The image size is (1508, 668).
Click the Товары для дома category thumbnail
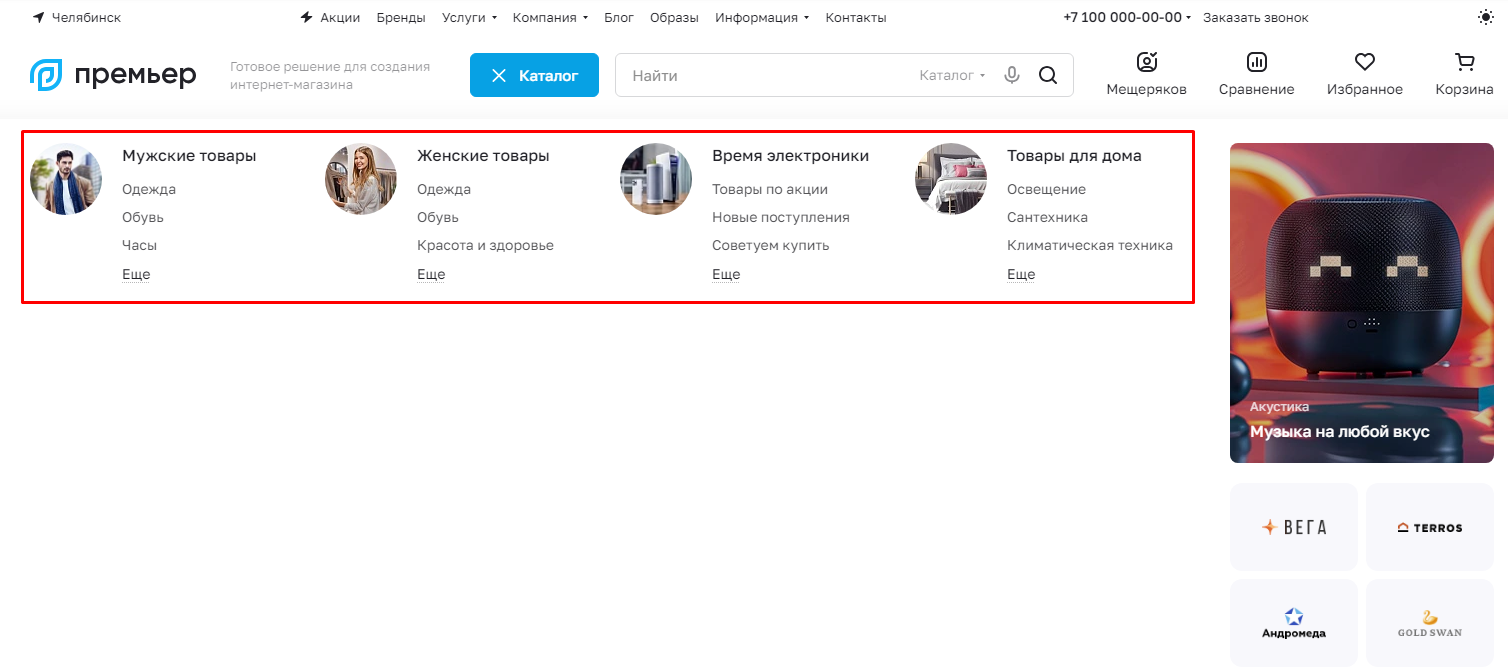pyautogui.click(x=951, y=179)
